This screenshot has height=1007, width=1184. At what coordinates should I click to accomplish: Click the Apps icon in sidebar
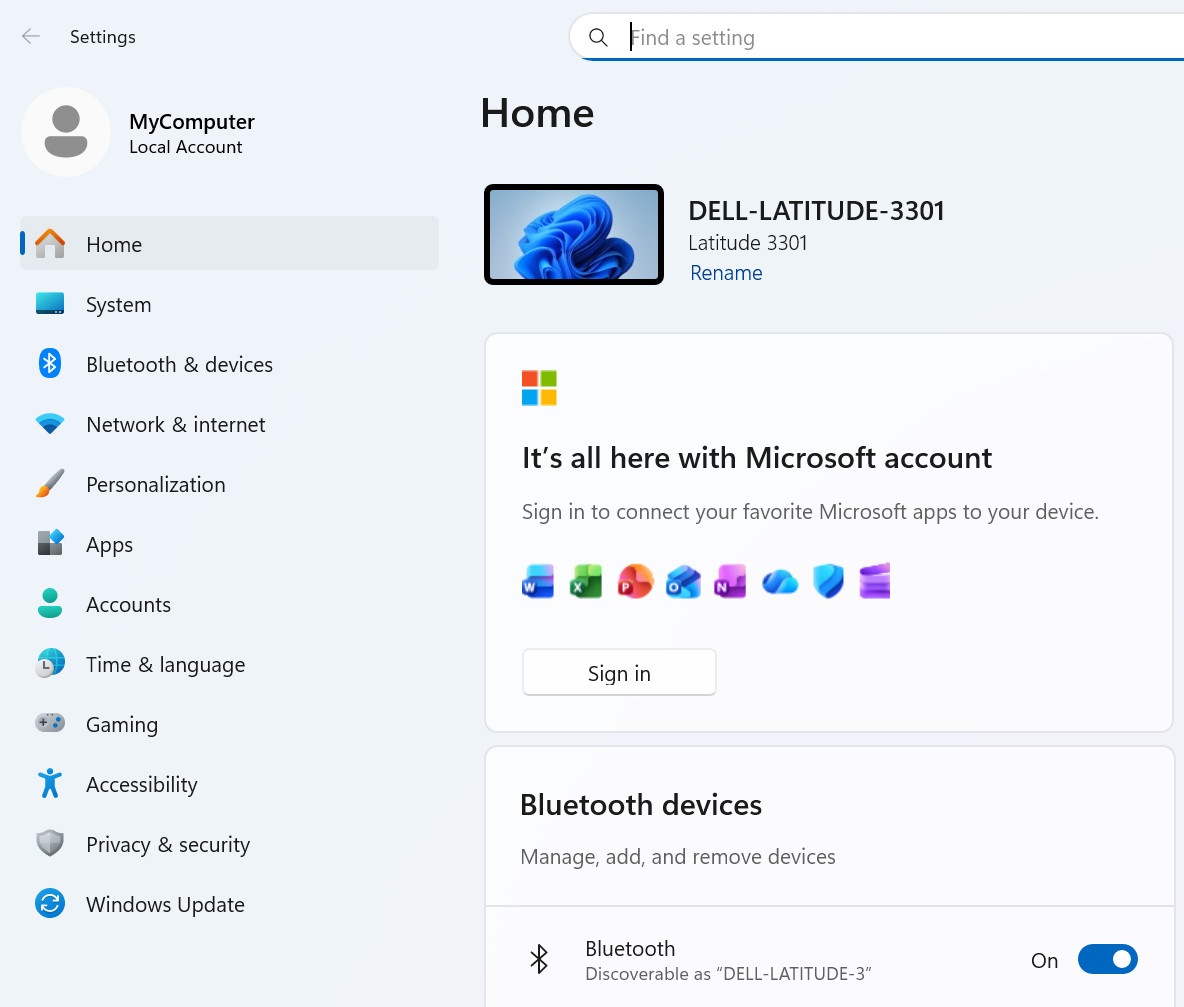pyautogui.click(x=50, y=543)
